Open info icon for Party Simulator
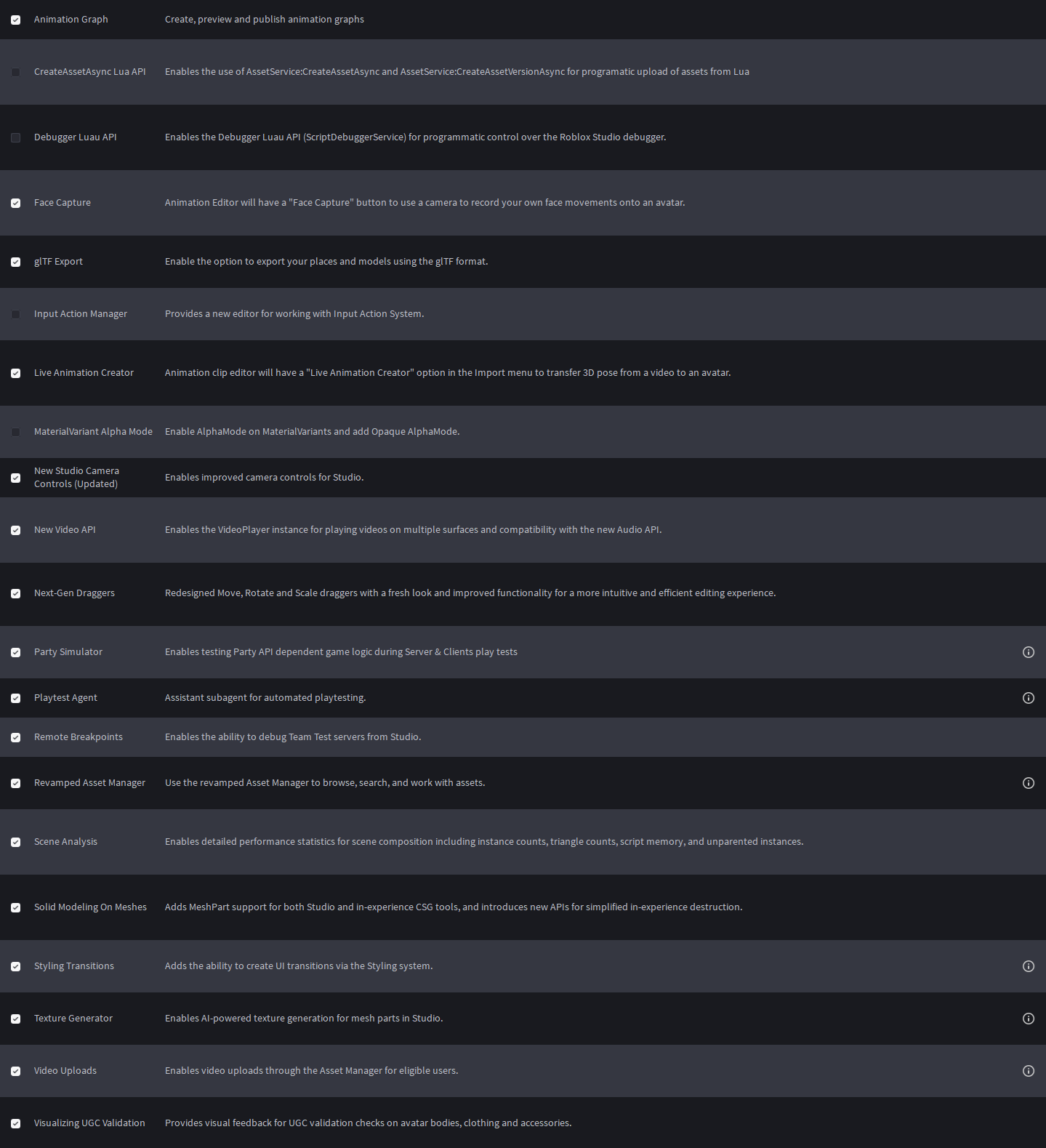Image resolution: width=1046 pixels, height=1148 pixels. (x=1028, y=652)
